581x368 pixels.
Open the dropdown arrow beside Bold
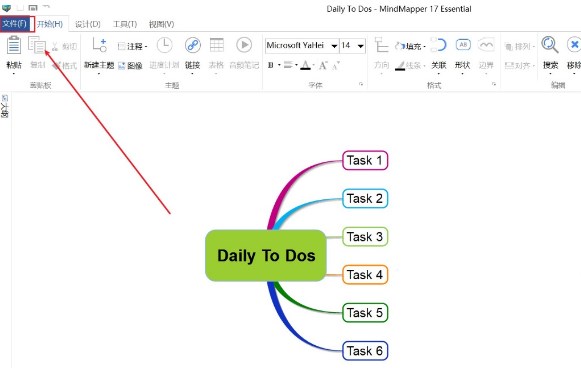tap(279, 65)
